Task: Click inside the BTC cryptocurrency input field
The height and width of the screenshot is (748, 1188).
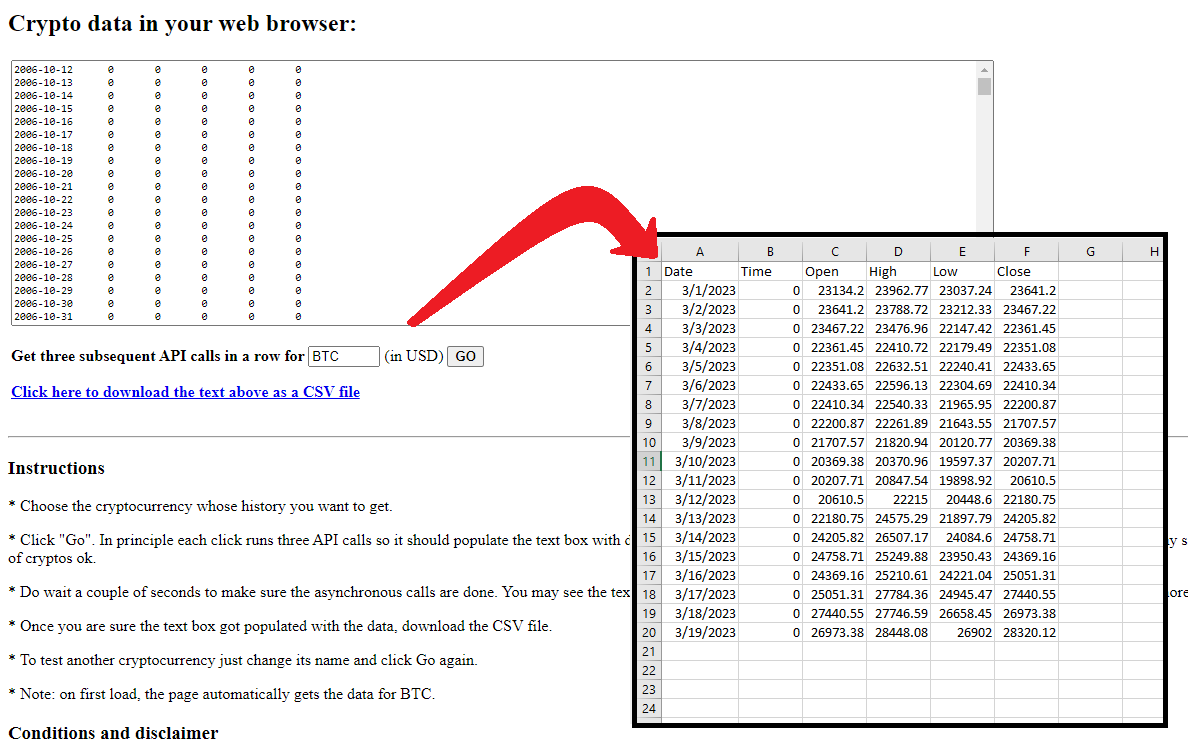Action: (x=344, y=356)
